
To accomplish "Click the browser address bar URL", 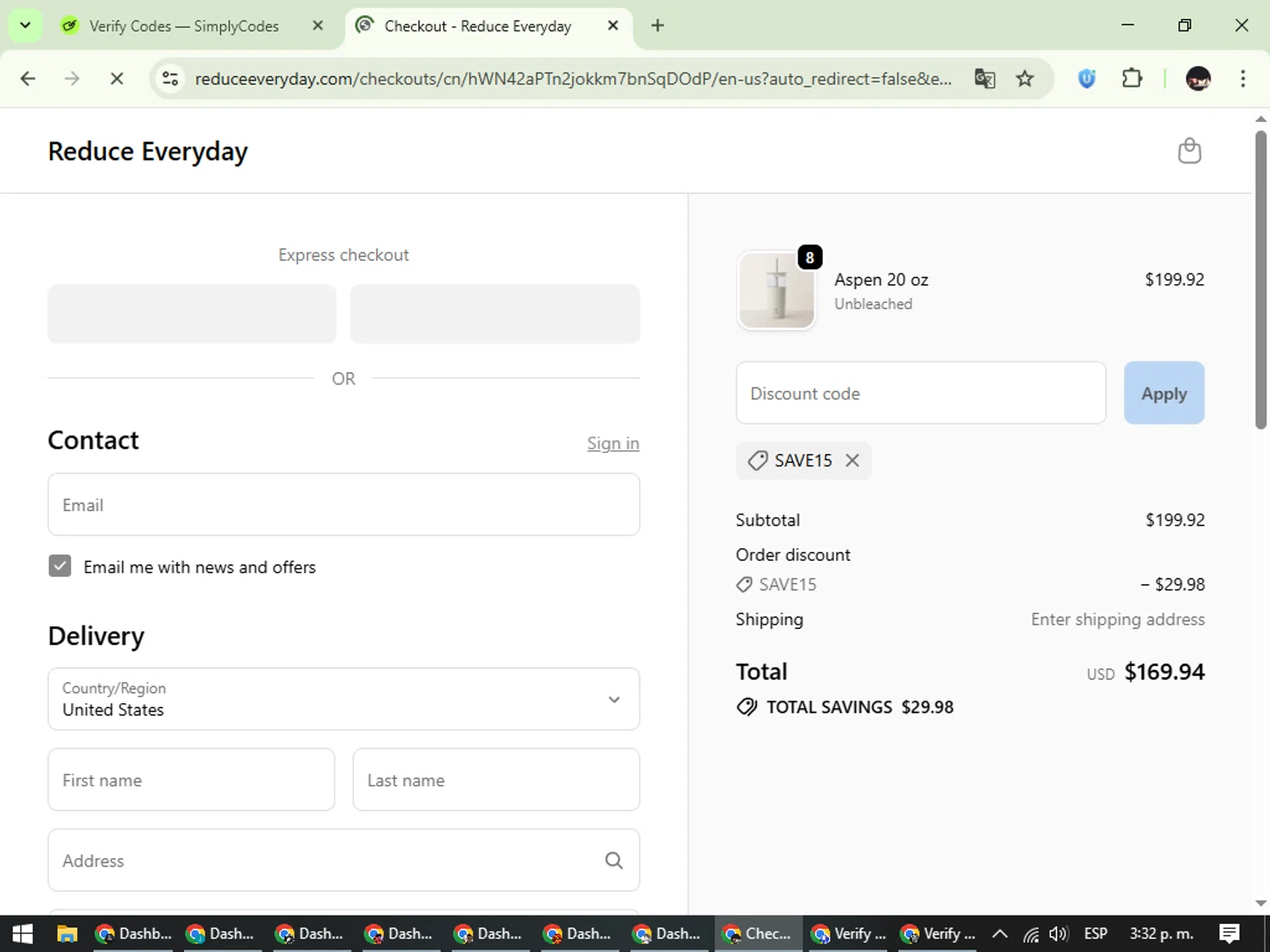I will [x=573, y=79].
